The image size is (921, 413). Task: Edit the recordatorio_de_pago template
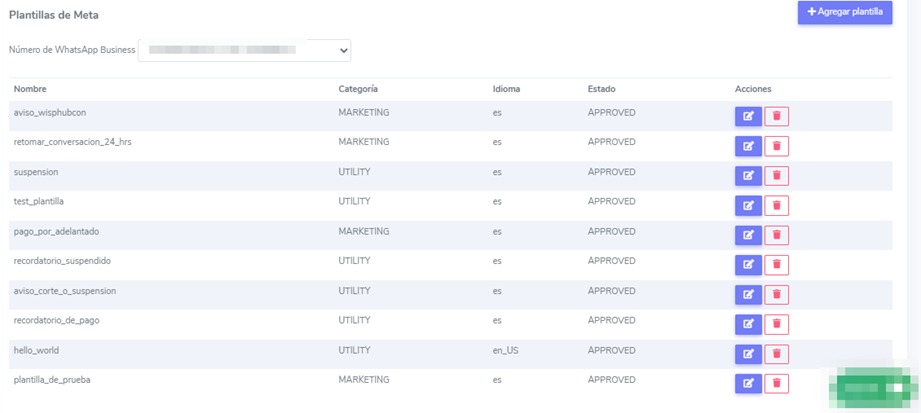[748, 324]
